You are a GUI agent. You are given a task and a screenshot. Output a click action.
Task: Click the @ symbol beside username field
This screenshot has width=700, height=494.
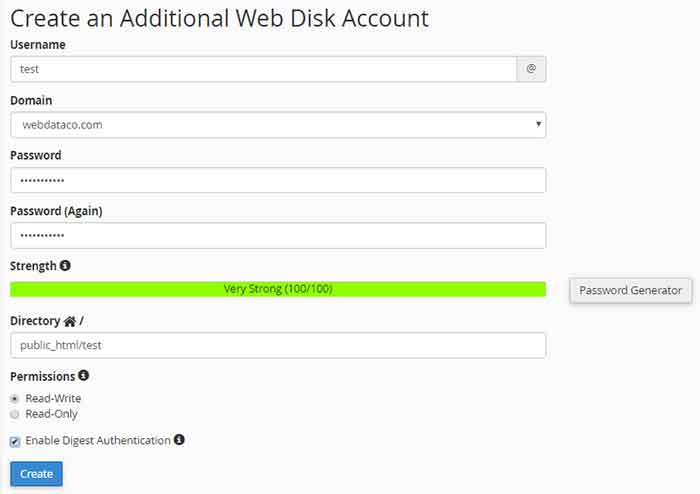(531, 69)
